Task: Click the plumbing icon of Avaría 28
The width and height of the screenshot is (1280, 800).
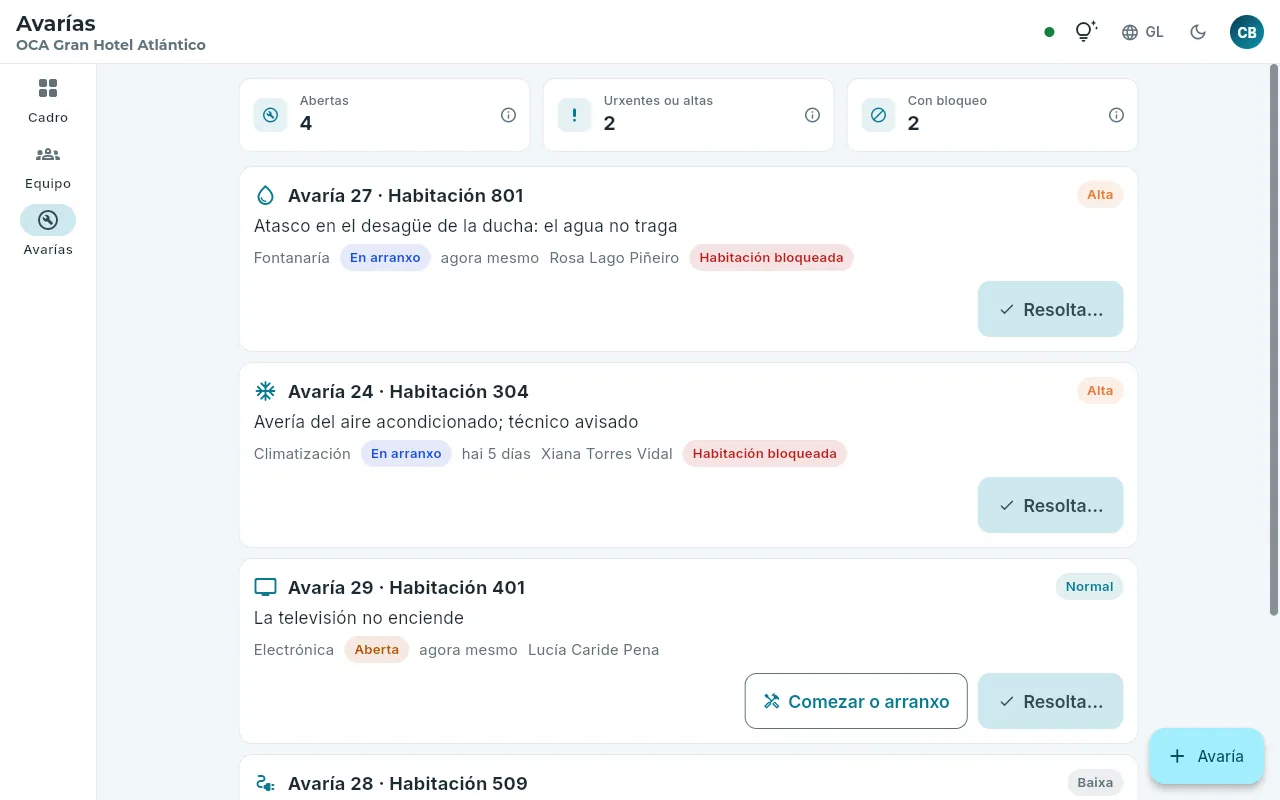Action: 265,783
